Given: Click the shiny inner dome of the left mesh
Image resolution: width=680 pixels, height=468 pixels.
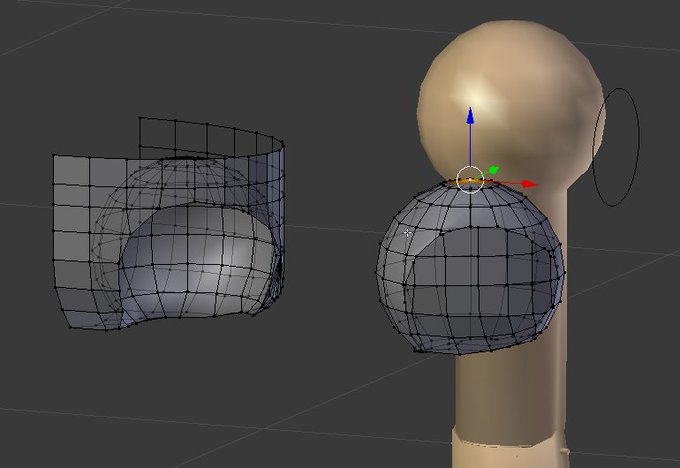Looking at the screenshot, I should 199,260.
